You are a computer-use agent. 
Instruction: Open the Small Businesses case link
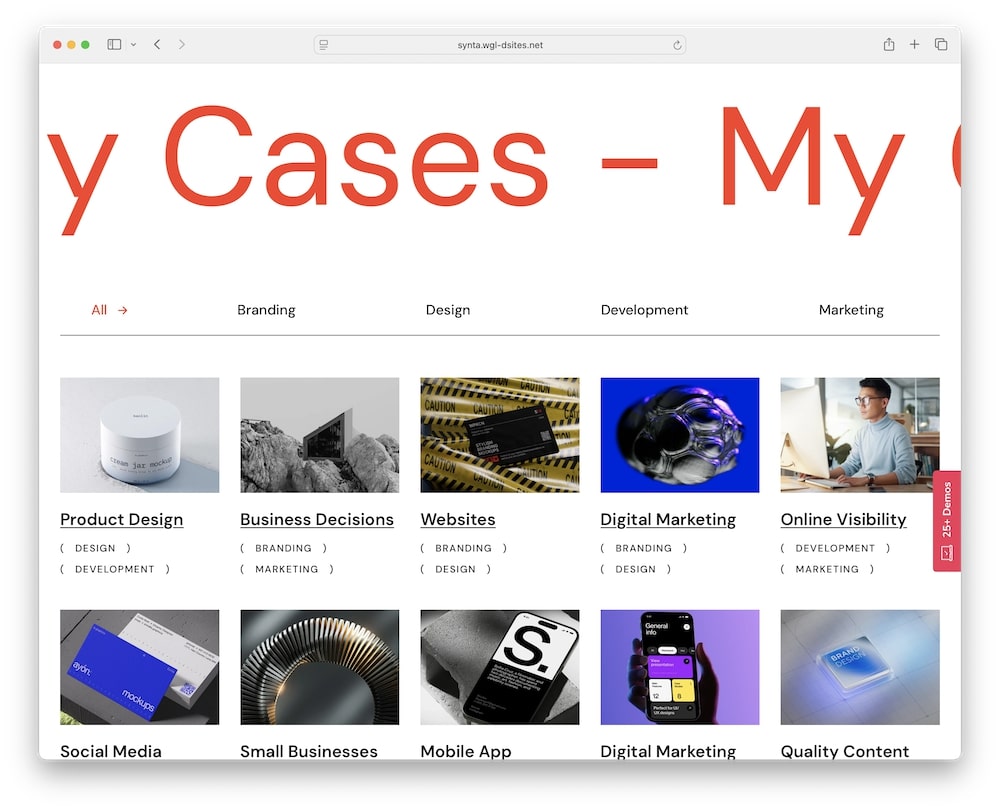coord(309,751)
